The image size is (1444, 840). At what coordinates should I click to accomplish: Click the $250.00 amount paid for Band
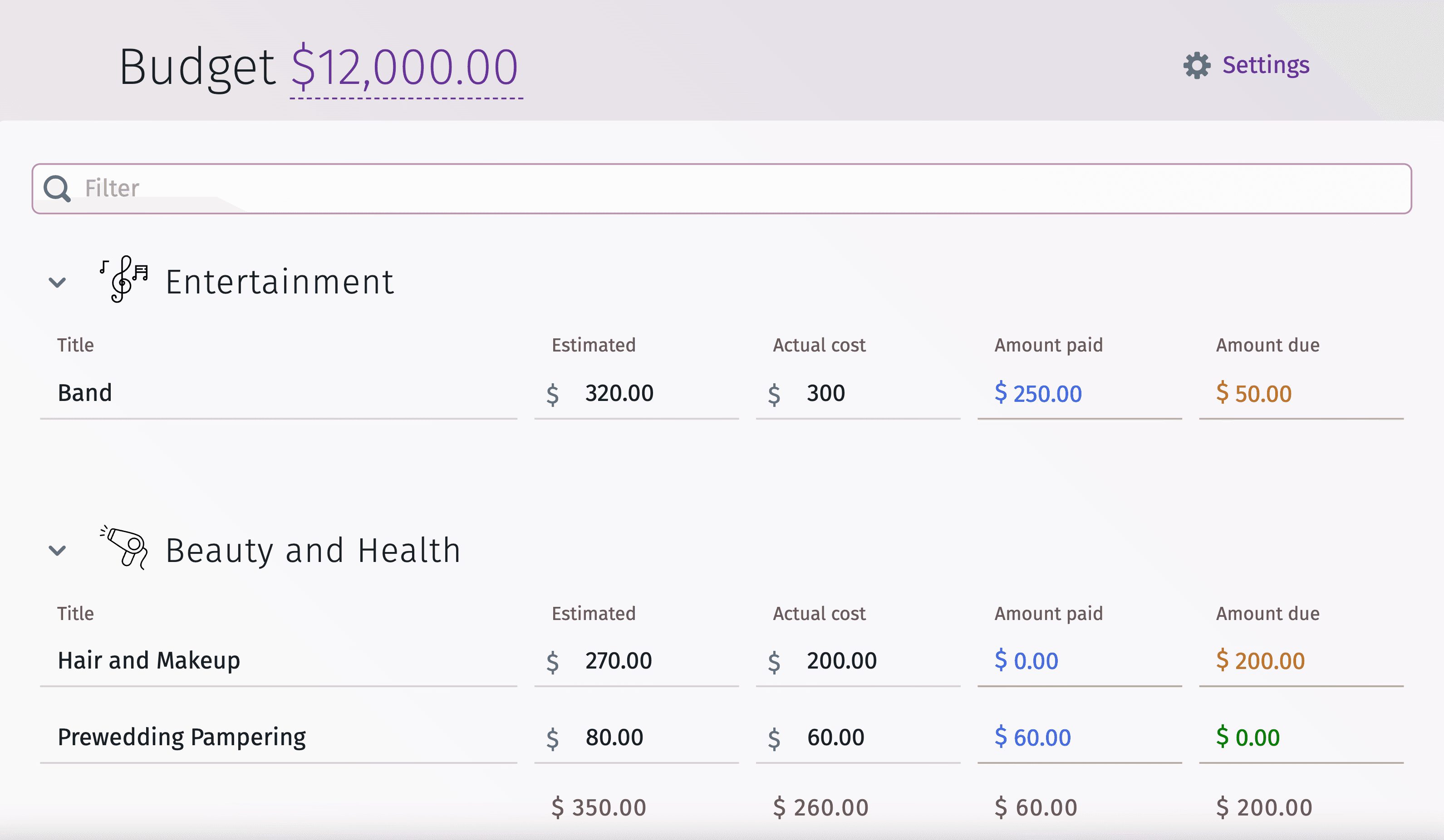click(1038, 391)
